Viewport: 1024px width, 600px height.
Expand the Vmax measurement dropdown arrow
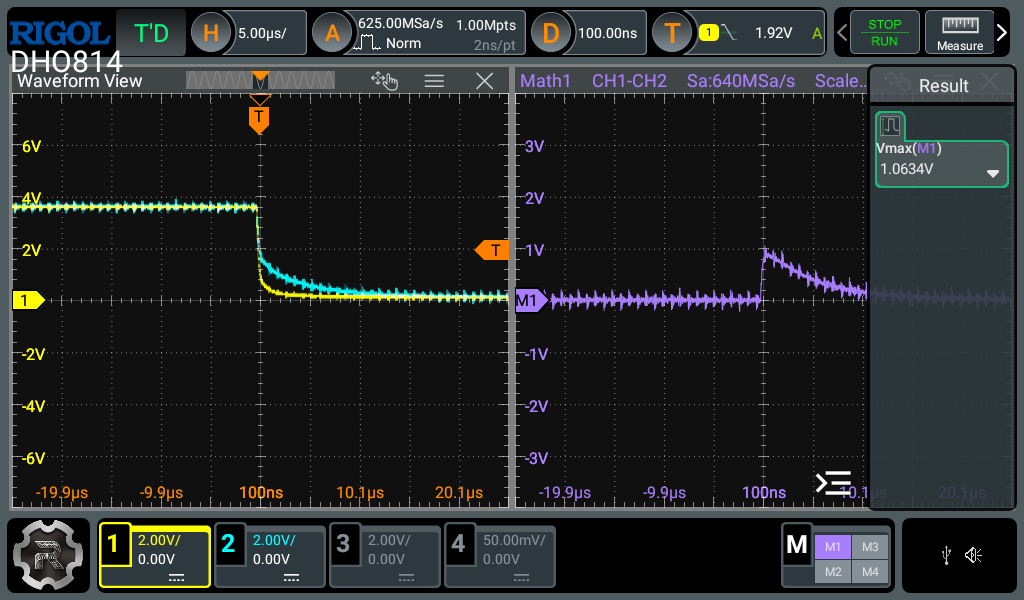point(993,173)
